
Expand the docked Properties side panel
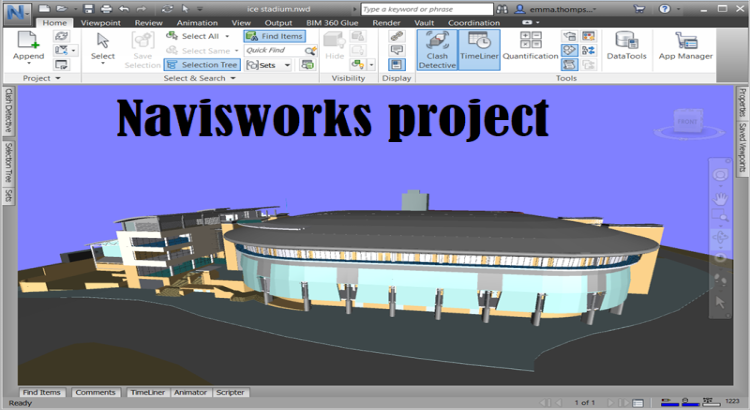click(742, 102)
